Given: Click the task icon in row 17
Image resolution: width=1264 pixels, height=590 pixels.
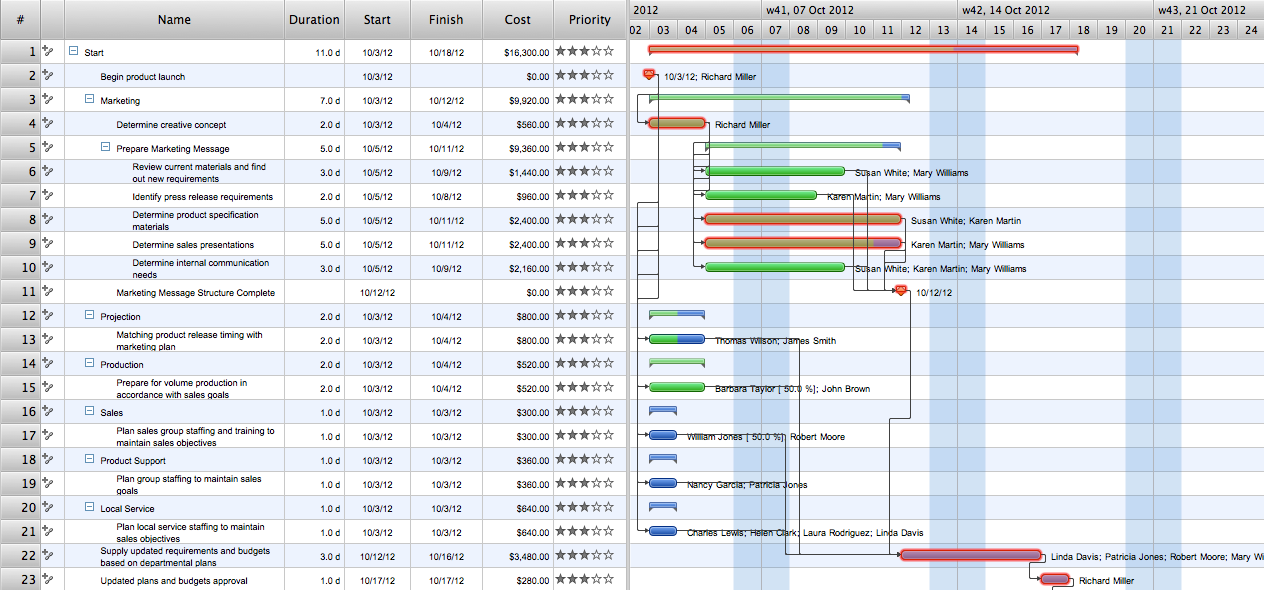Looking at the screenshot, I should click(x=47, y=436).
